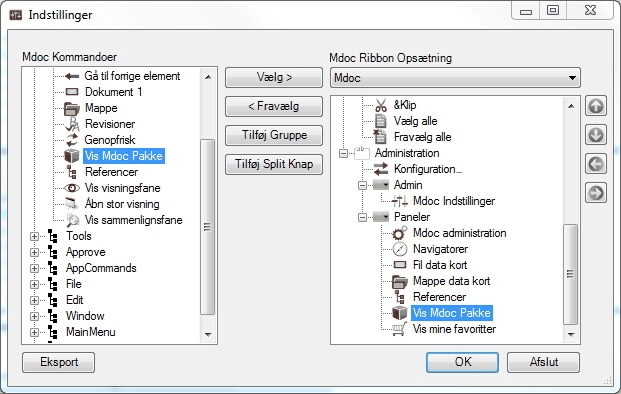Viewport: 621px width, 394px height.
Task: Select the Window label in commands tree
Action: coord(85,316)
